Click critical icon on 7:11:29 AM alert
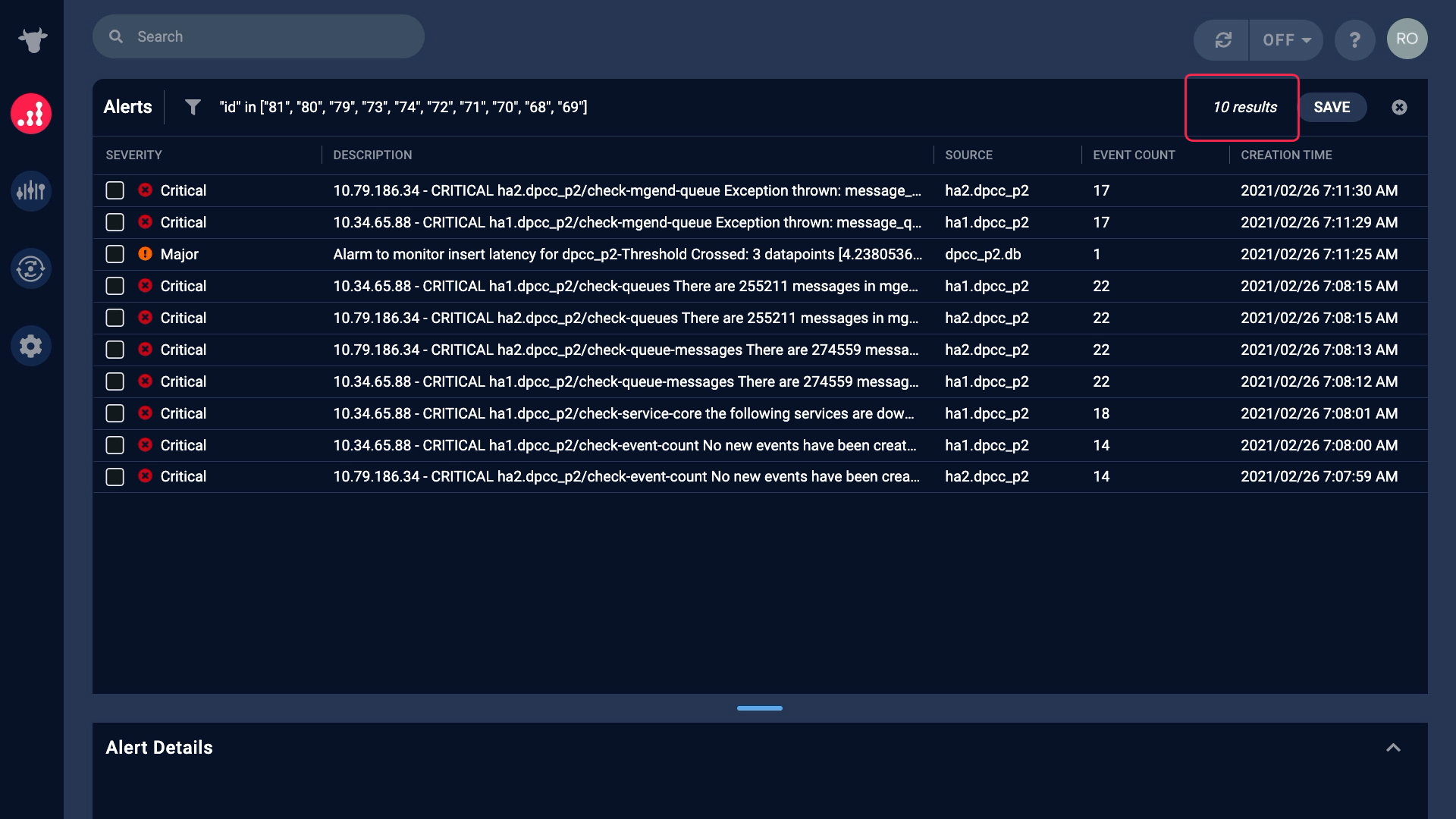1456x819 pixels. [x=145, y=221]
